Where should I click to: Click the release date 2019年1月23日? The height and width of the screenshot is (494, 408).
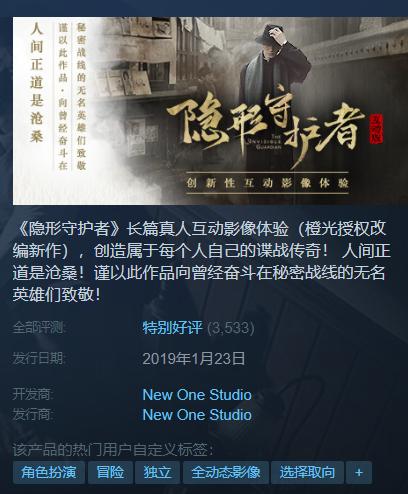coord(194,359)
